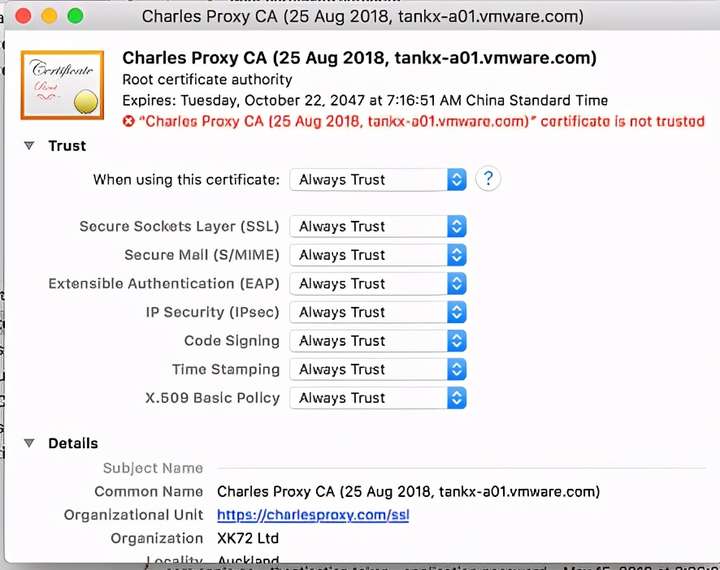Screen dimensions: 720x570
Task: Change the IP Security (IPsec) trust dropdown
Action: pyautogui.click(x=378, y=312)
